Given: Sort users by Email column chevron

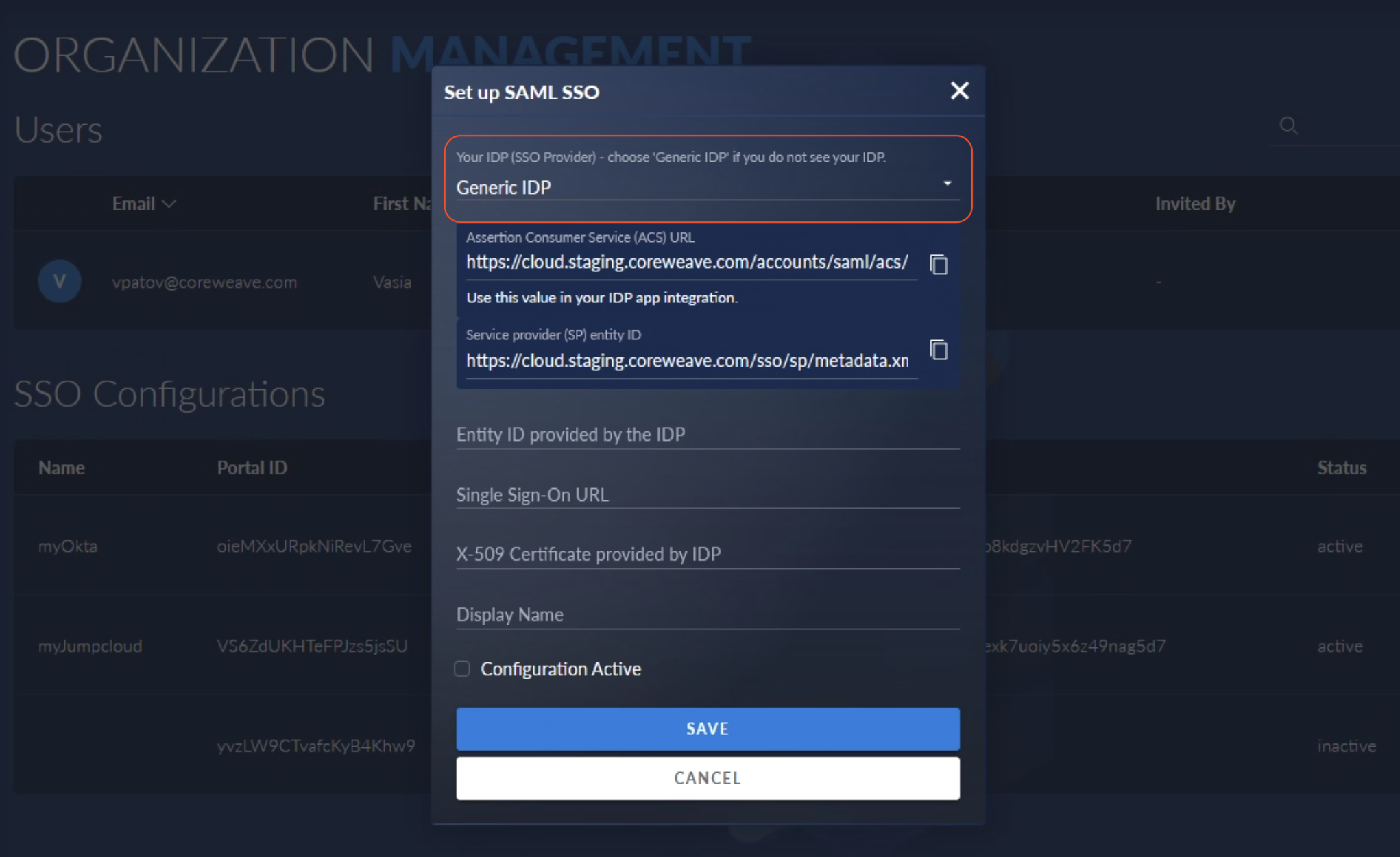Looking at the screenshot, I should point(169,204).
